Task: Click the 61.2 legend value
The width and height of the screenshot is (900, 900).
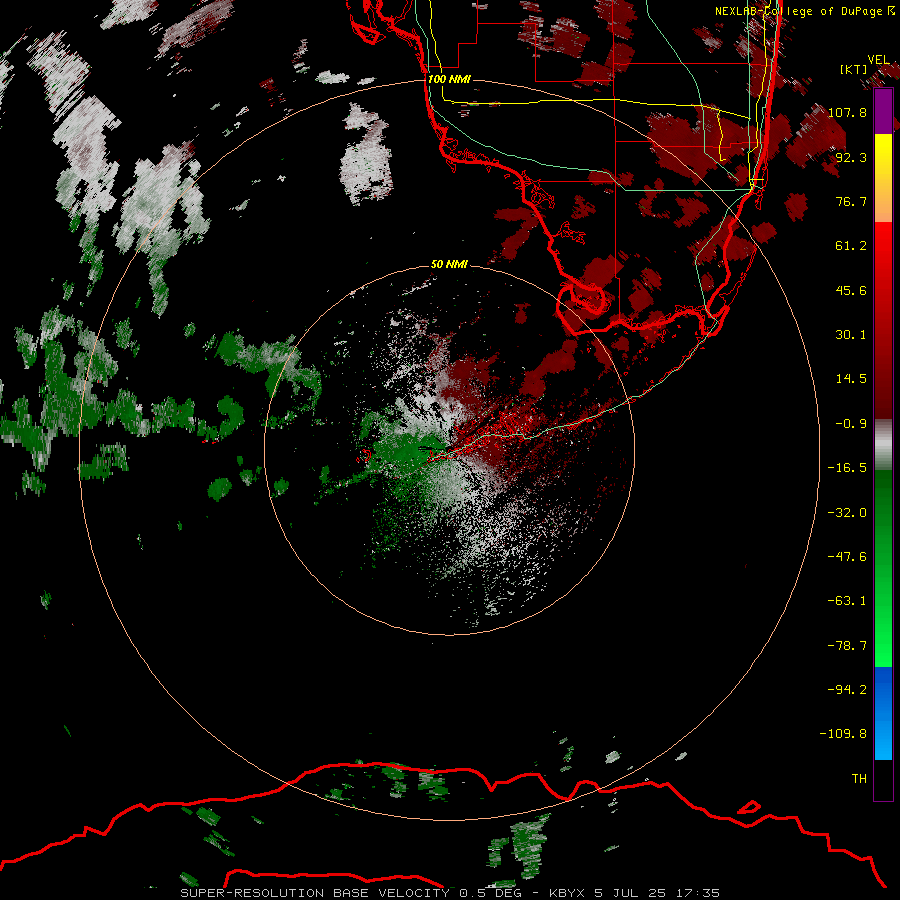Action: pos(851,246)
